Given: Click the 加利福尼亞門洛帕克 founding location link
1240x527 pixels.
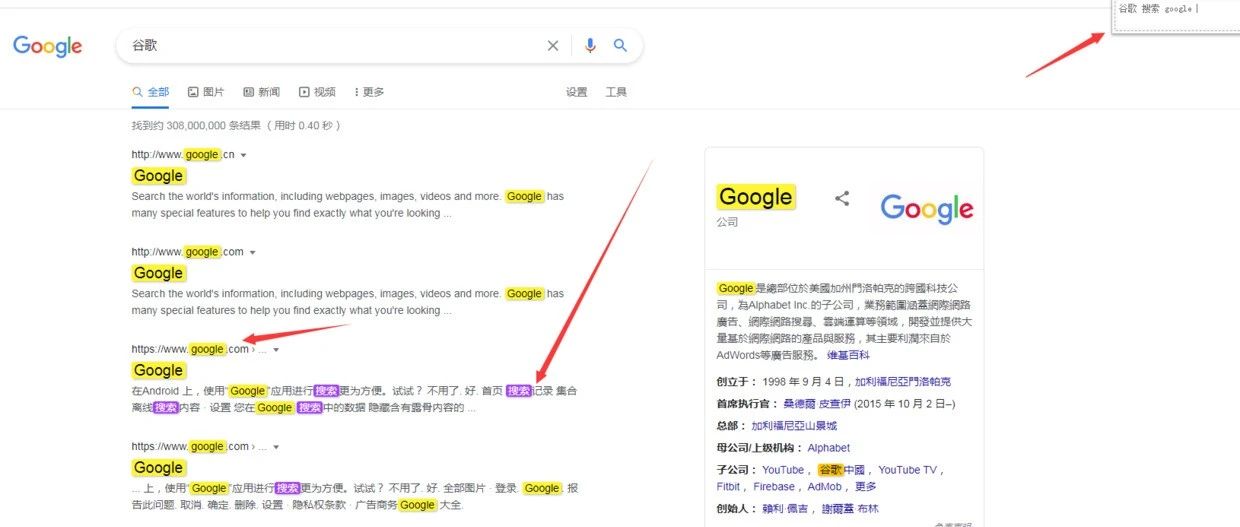Looking at the screenshot, I should (903, 382).
